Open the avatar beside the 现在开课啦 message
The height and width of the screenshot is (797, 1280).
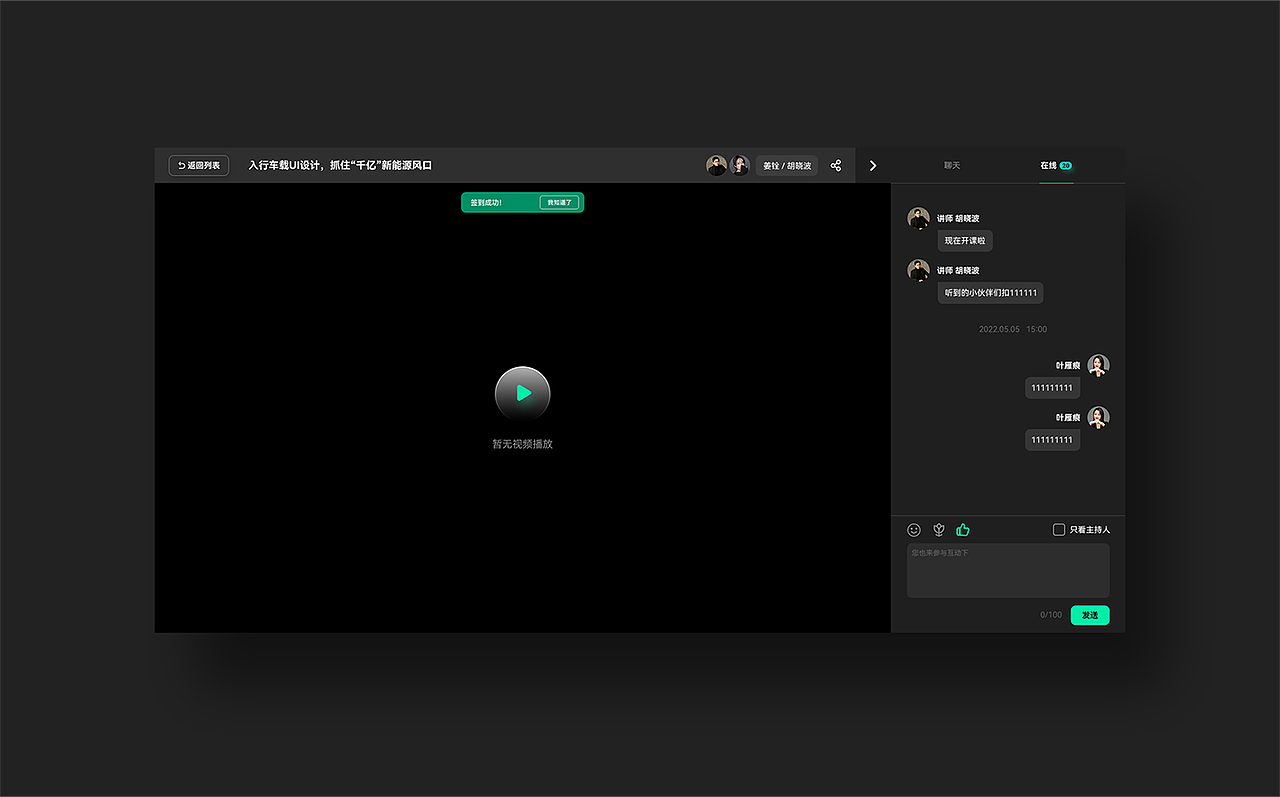tap(918, 218)
